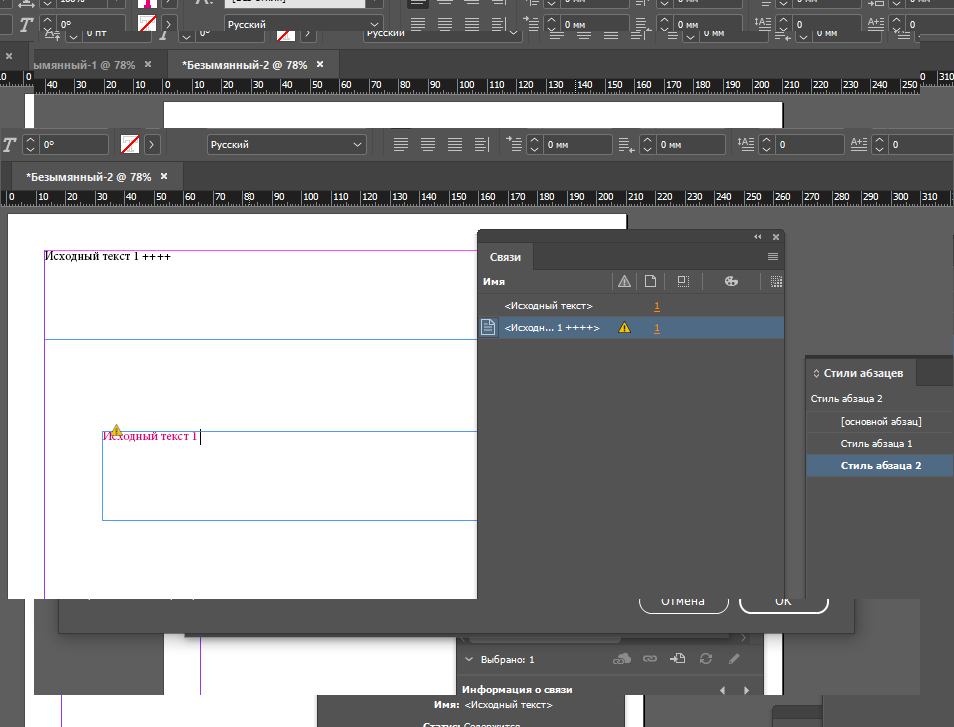The image size is (954, 727).
Task: Open the Русский language dropdown
Action: click(286, 145)
